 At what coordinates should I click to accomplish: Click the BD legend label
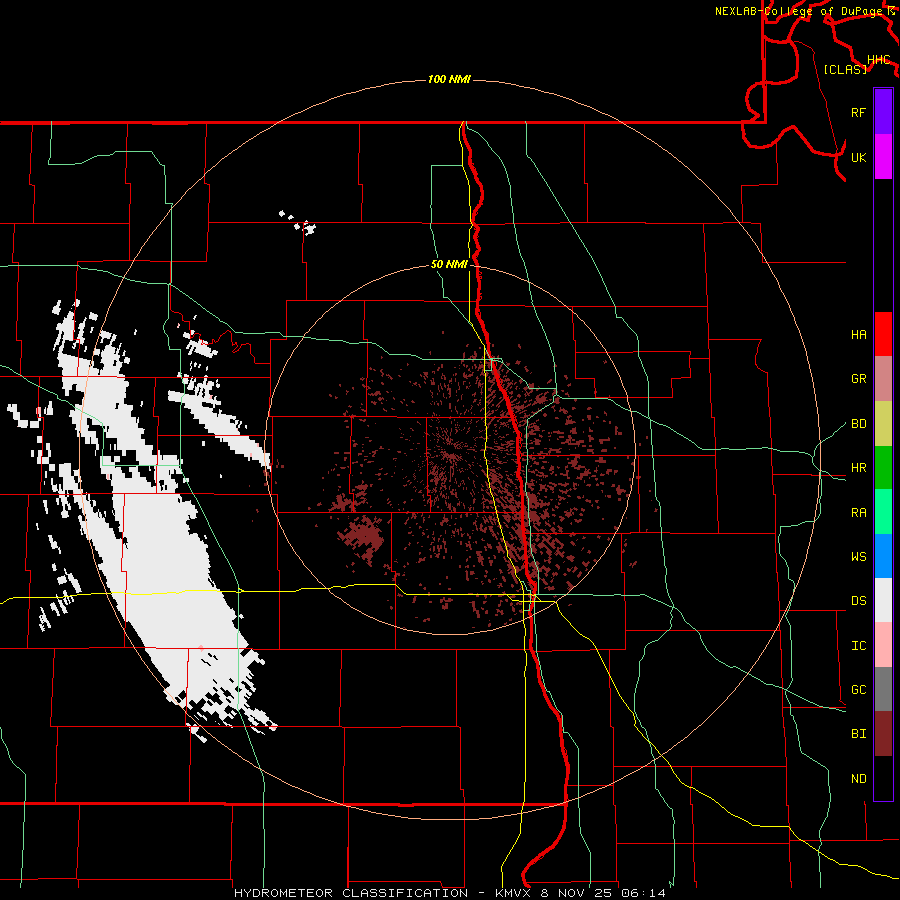click(859, 424)
